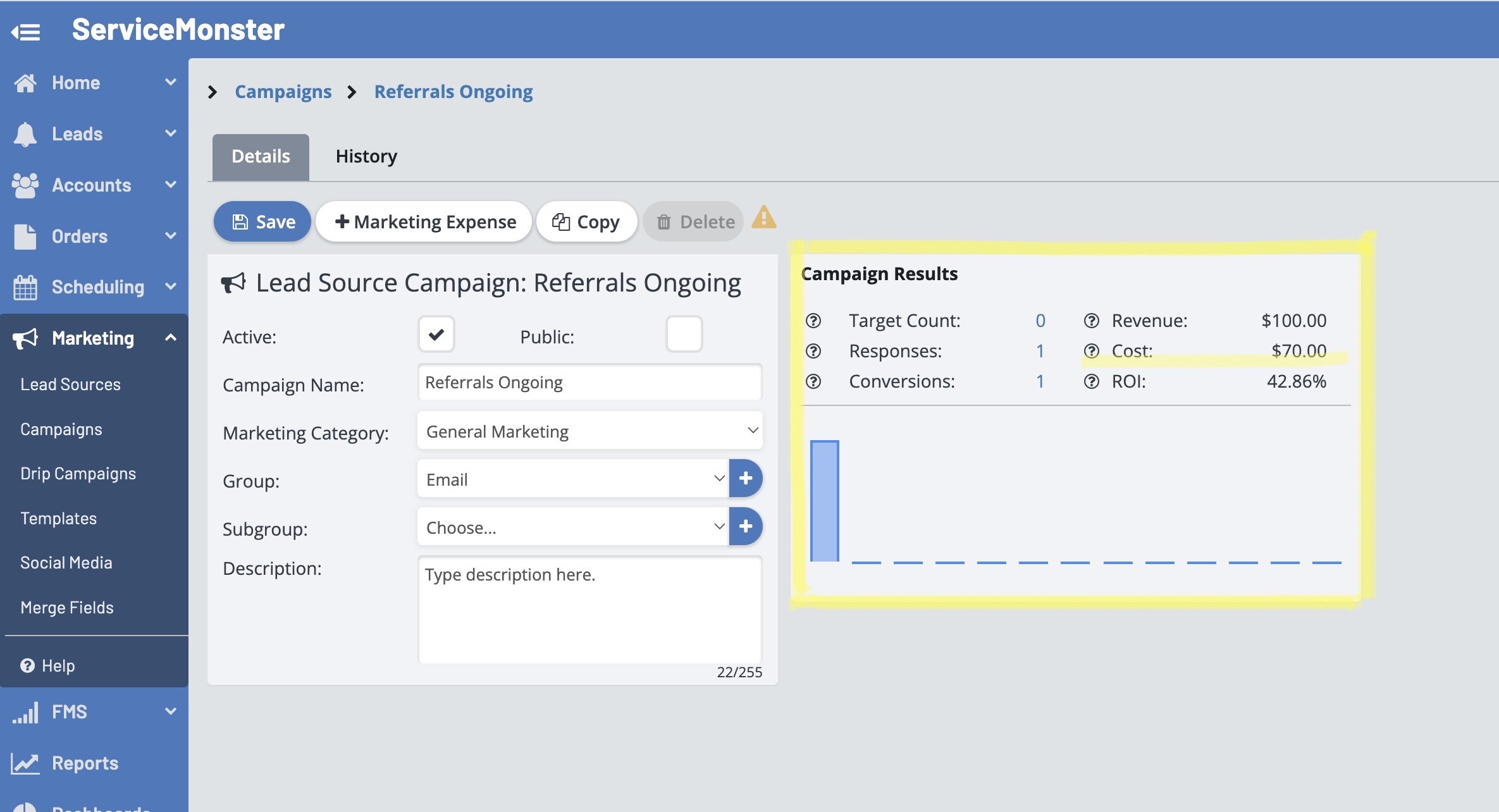Open the Group dropdown showing Email
Screen dimensions: 1499x812
pos(573,479)
